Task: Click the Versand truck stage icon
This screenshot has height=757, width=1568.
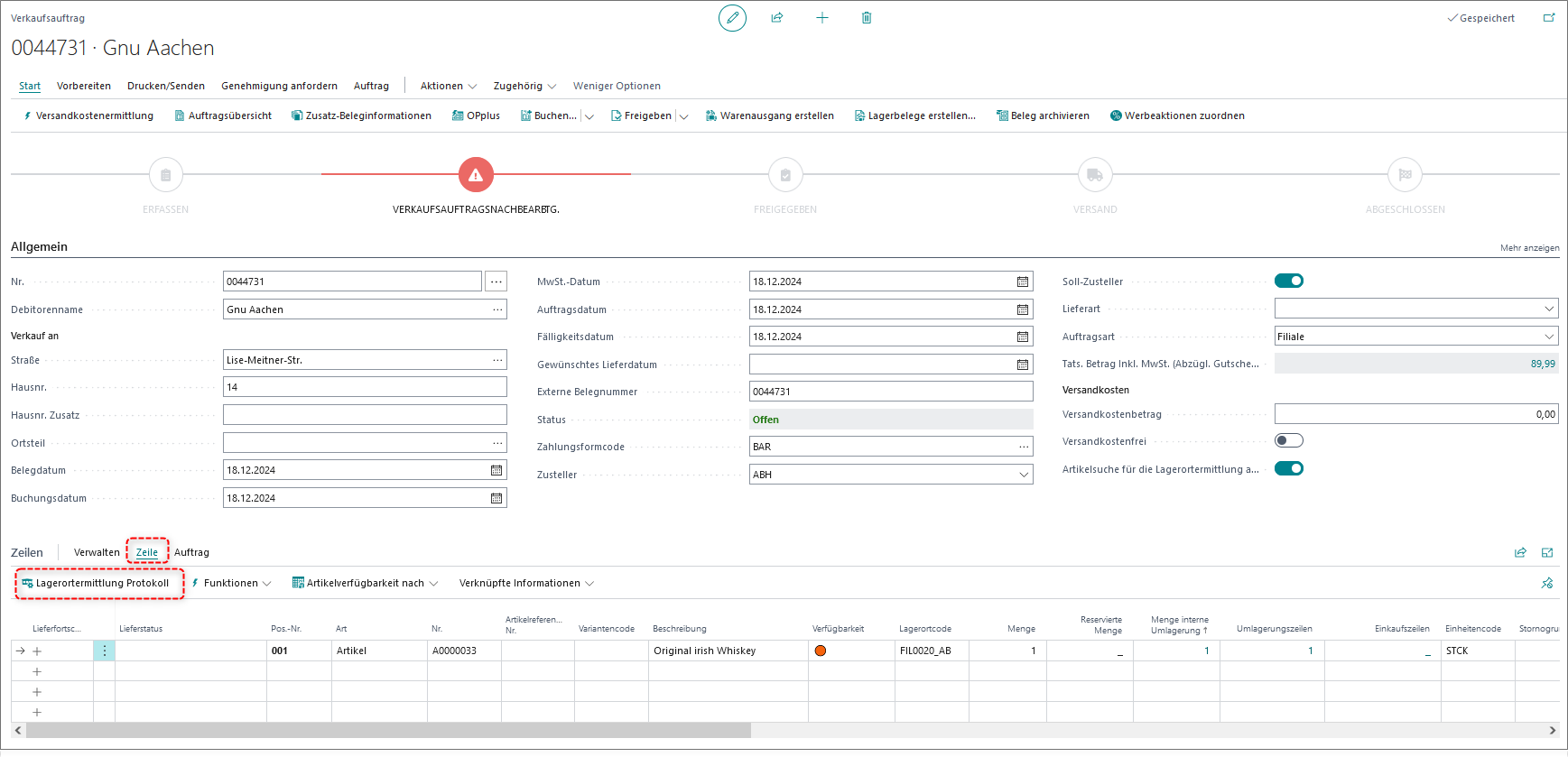Action: coord(1095,175)
